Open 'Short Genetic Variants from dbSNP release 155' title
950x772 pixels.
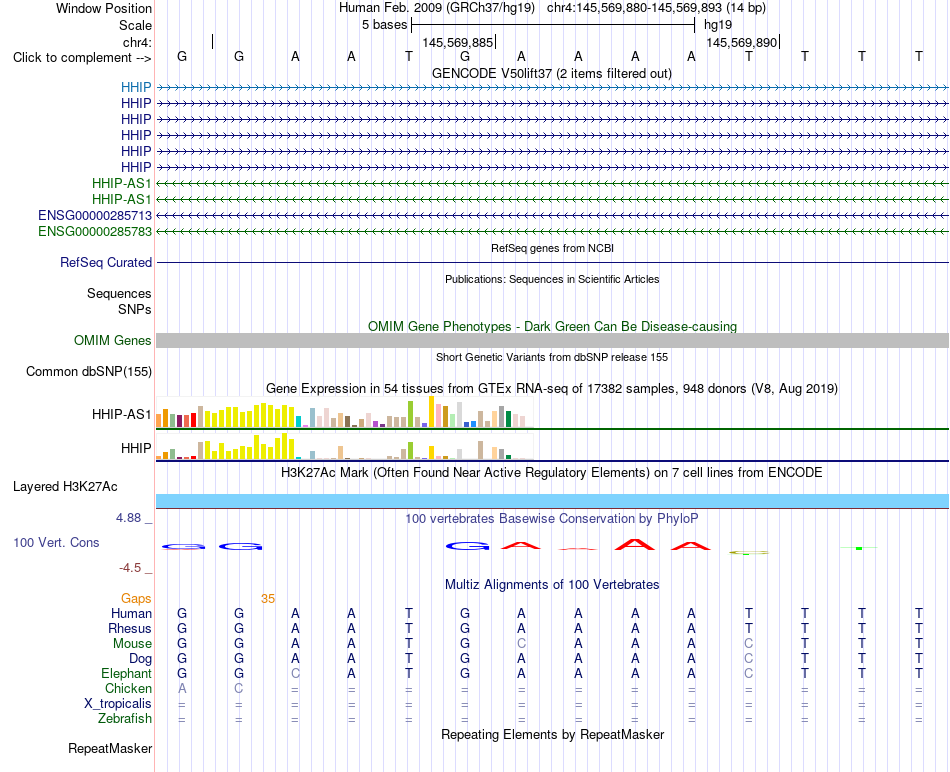552,358
